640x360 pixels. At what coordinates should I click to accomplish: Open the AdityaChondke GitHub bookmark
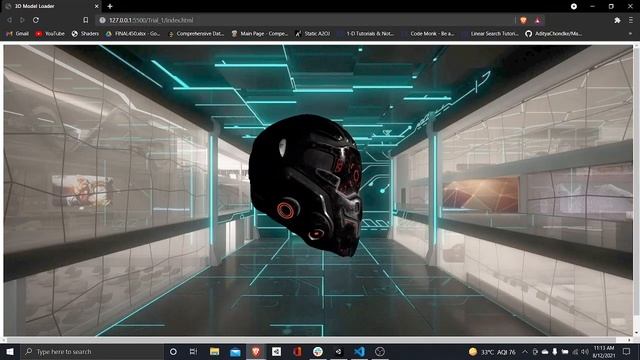pyautogui.click(x=553, y=33)
